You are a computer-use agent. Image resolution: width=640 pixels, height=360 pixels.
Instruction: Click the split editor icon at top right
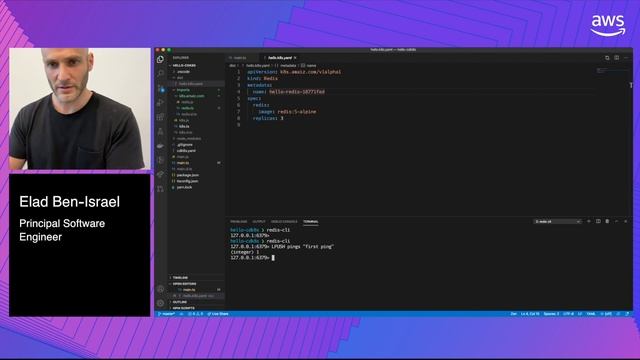616,58
